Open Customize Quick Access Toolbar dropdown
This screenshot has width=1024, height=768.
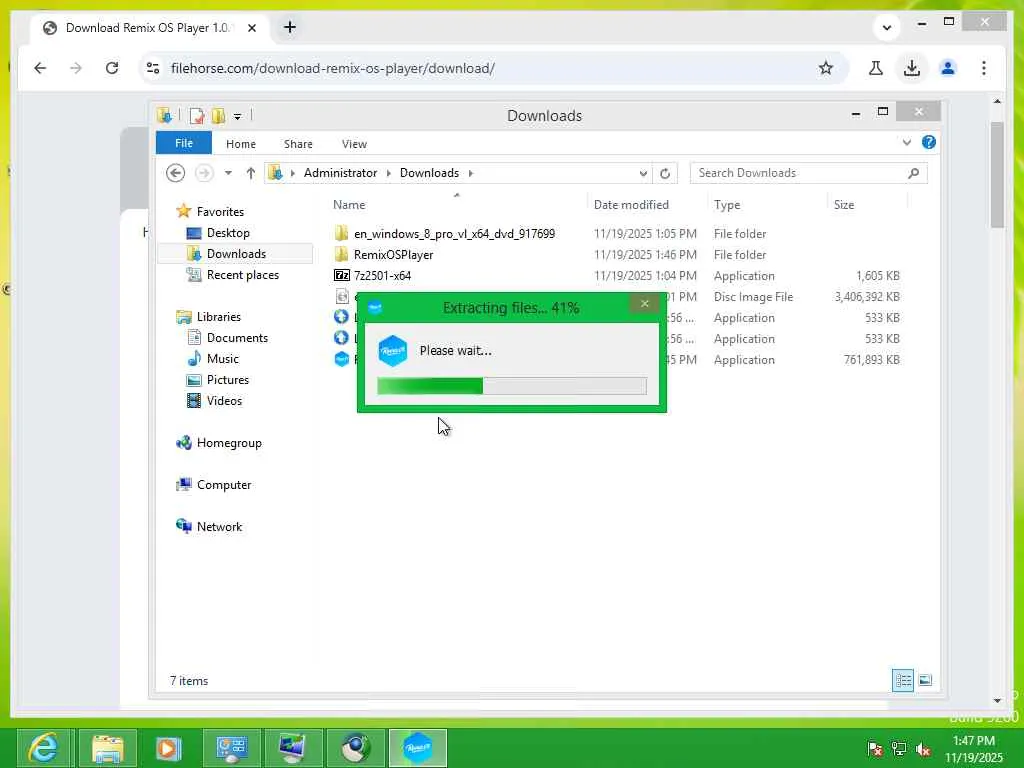(238, 117)
